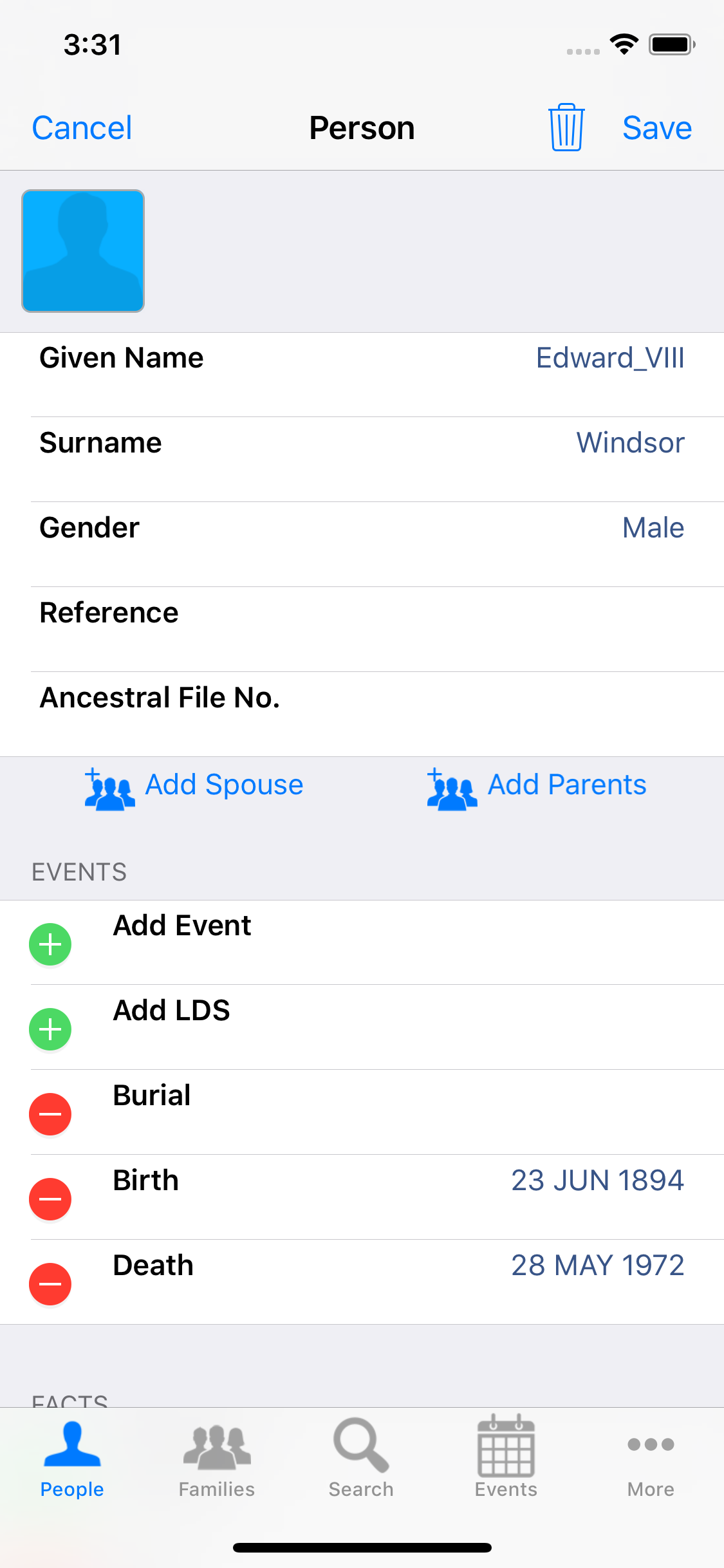Screen dimensions: 724x1568
Task: Open the More tab
Action: click(x=651, y=1458)
